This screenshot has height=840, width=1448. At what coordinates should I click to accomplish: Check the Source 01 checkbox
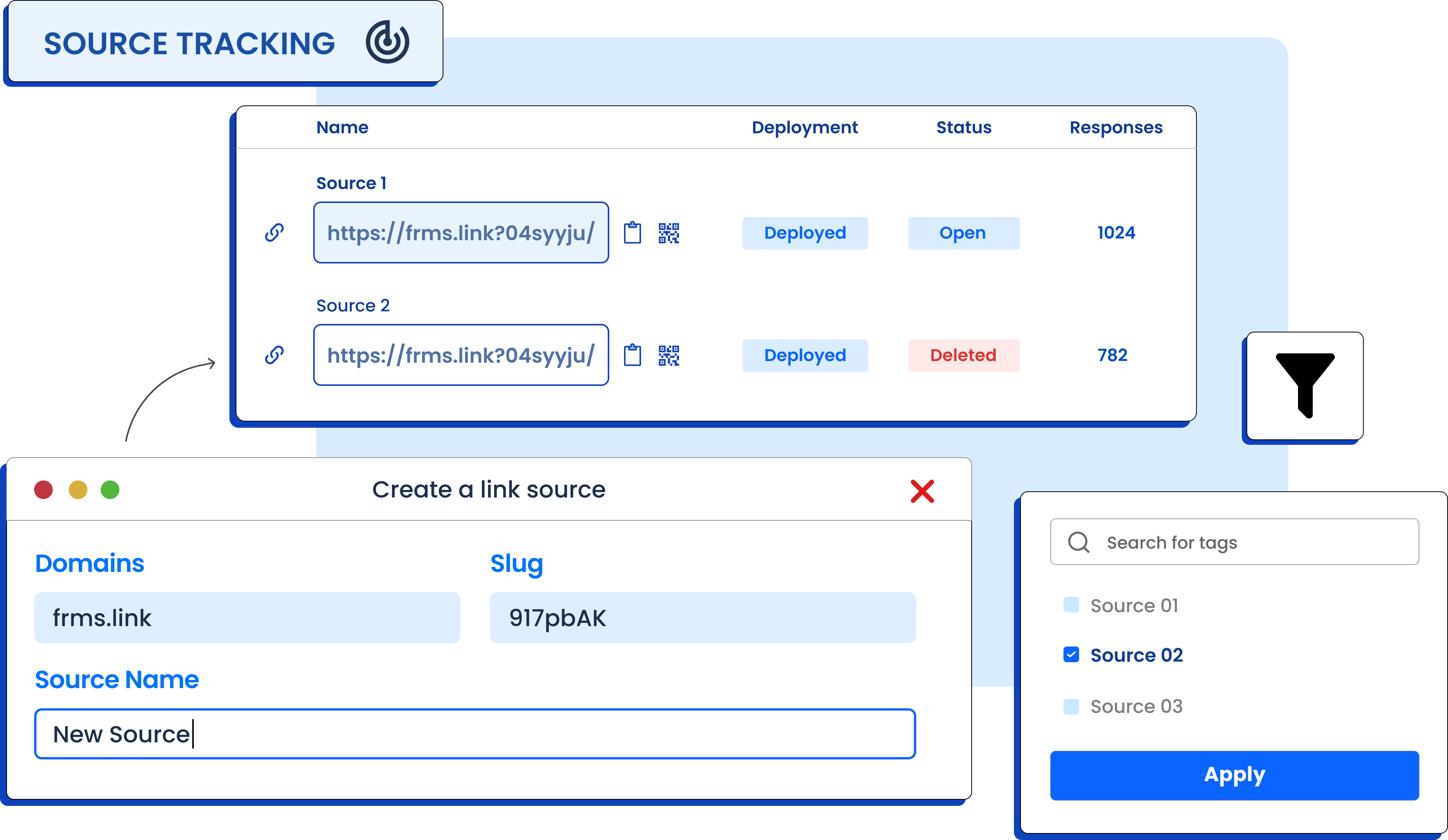pyautogui.click(x=1071, y=604)
